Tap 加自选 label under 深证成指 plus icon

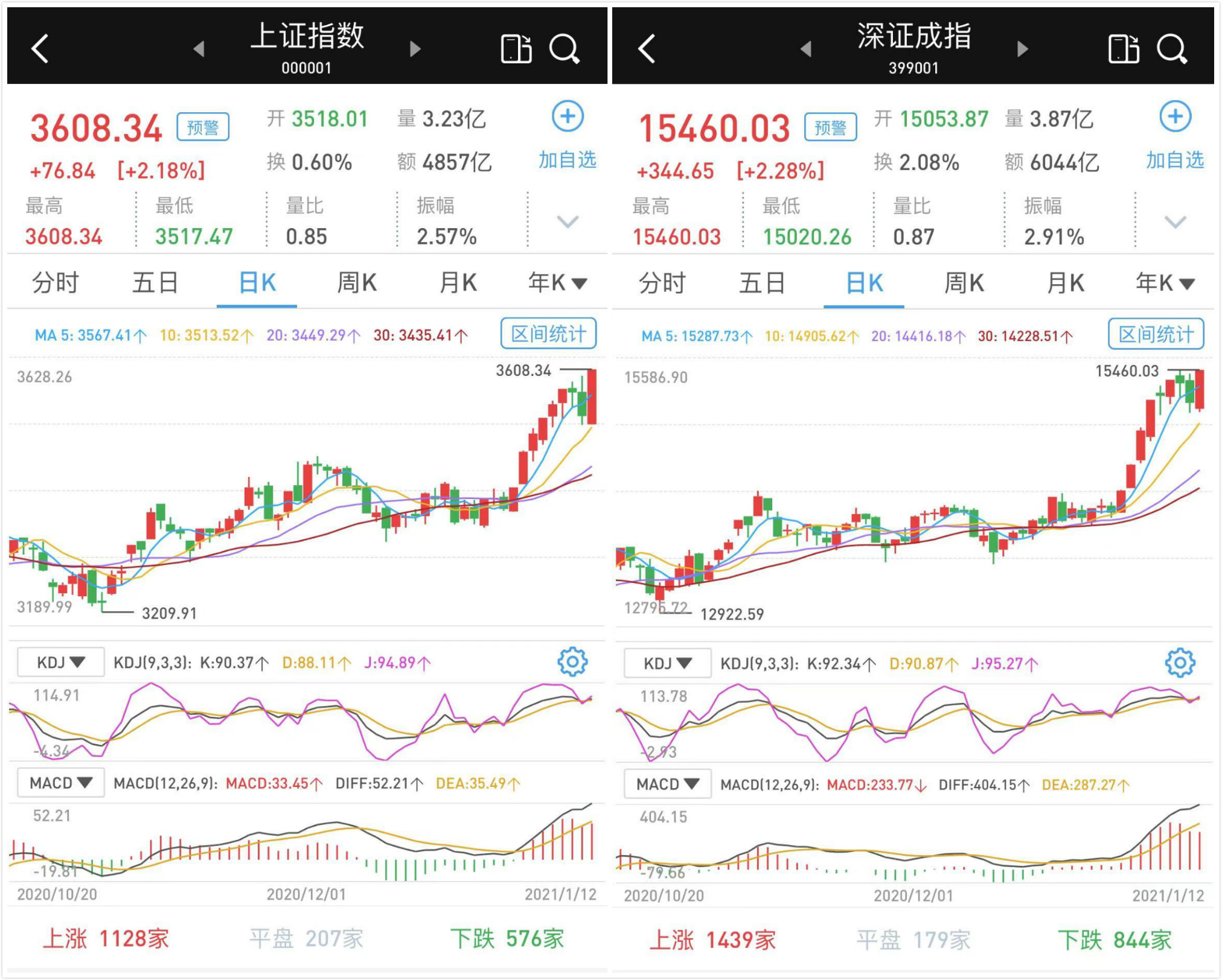1175,160
